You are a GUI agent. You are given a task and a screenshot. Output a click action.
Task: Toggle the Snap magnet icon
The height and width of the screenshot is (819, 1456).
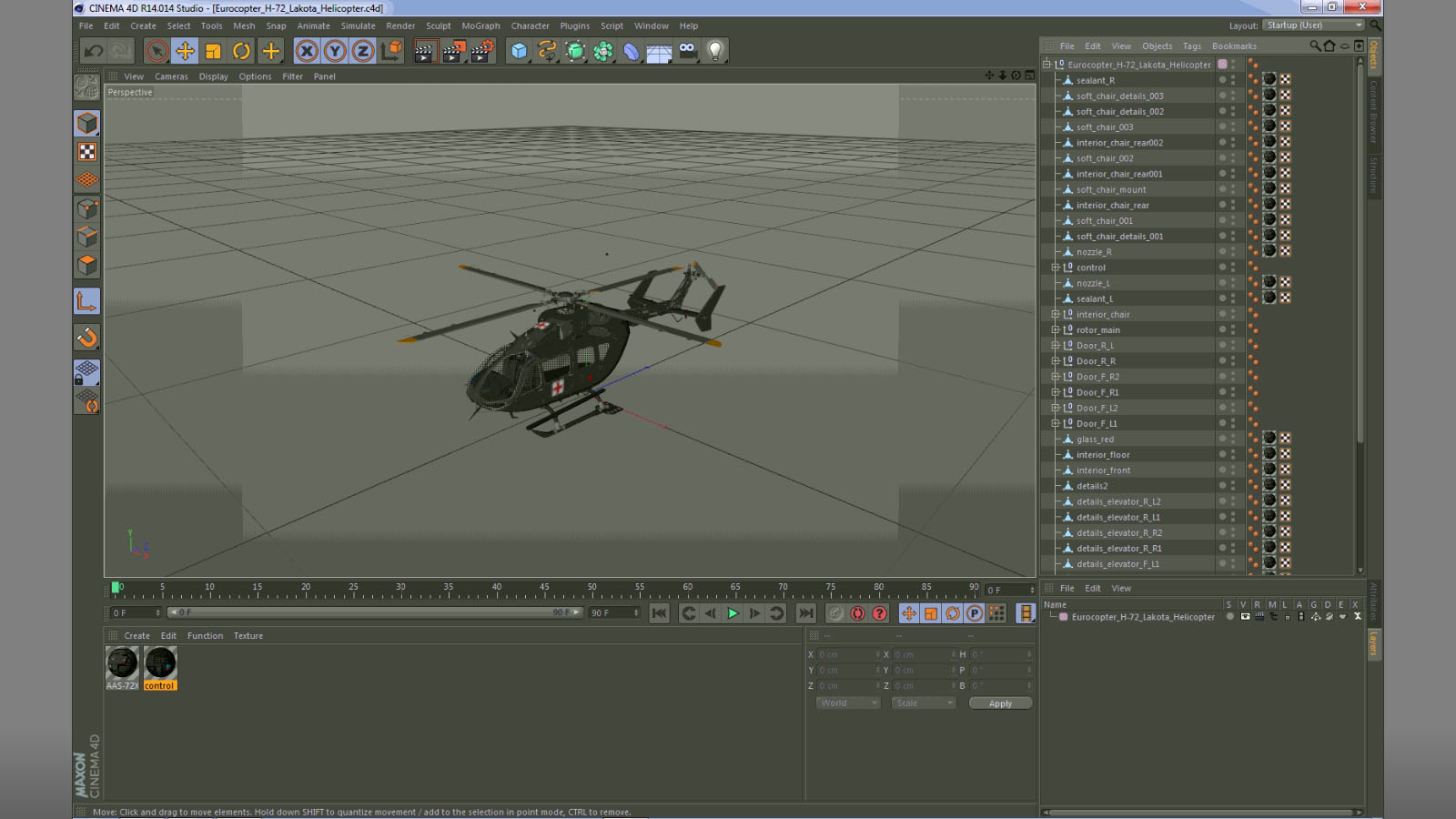(87, 338)
